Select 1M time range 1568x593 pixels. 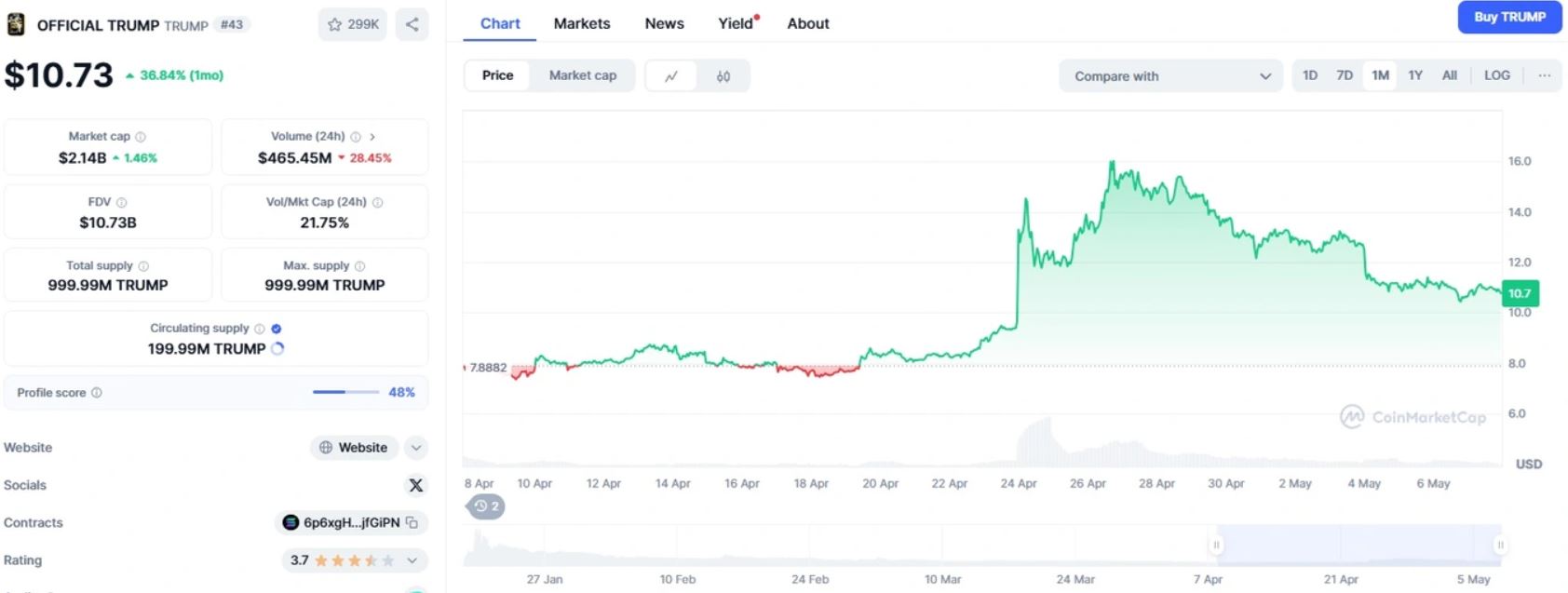pyautogui.click(x=1380, y=75)
